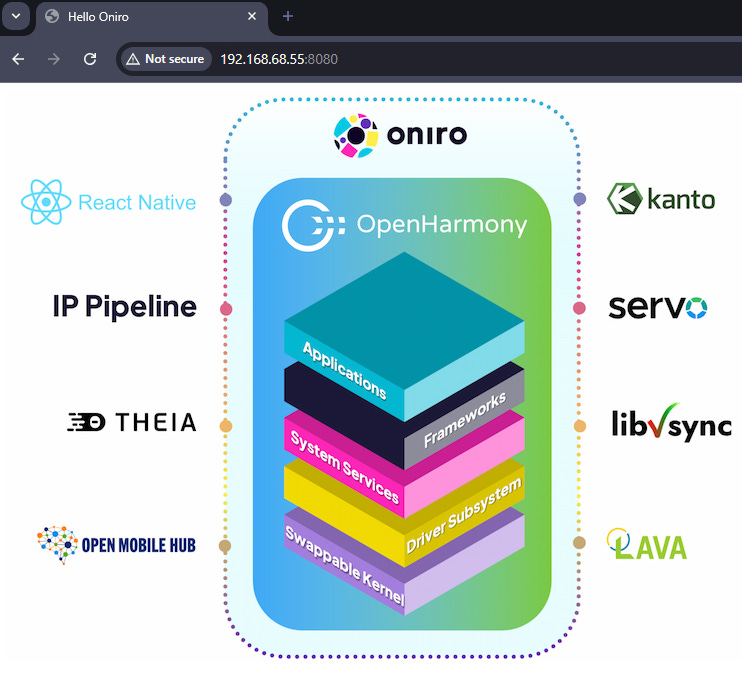The image size is (742, 695).
Task: Click the Open Mobile Hub brain icon
Action: (57, 545)
